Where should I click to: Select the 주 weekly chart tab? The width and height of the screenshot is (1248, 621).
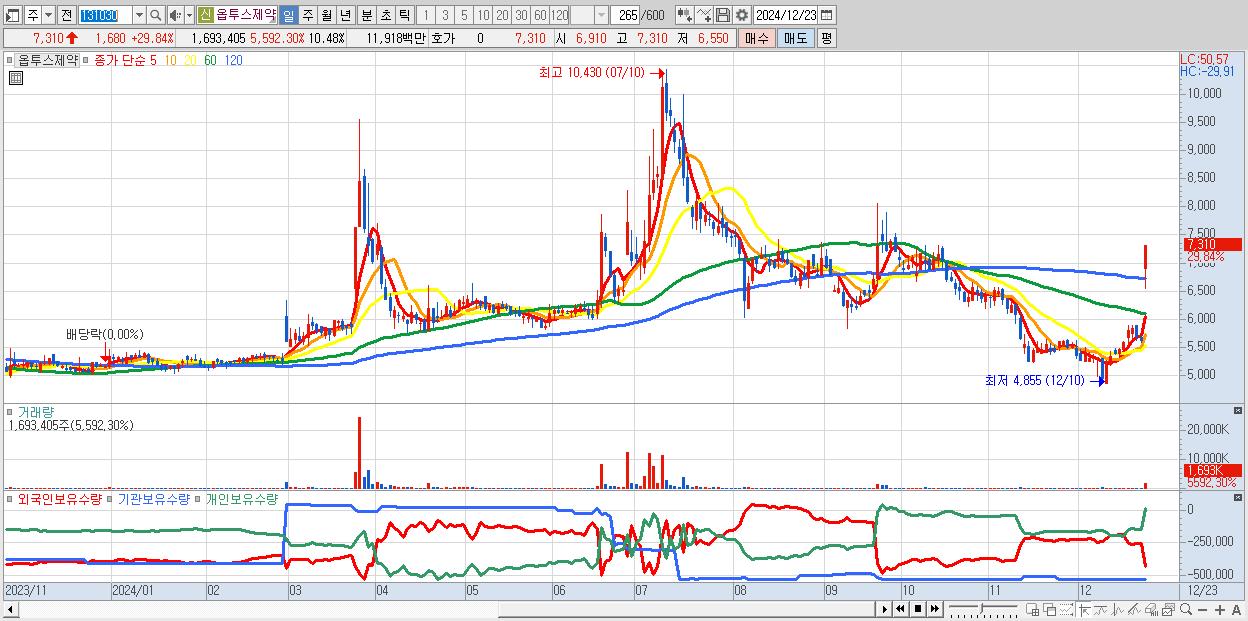pos(307,15)
